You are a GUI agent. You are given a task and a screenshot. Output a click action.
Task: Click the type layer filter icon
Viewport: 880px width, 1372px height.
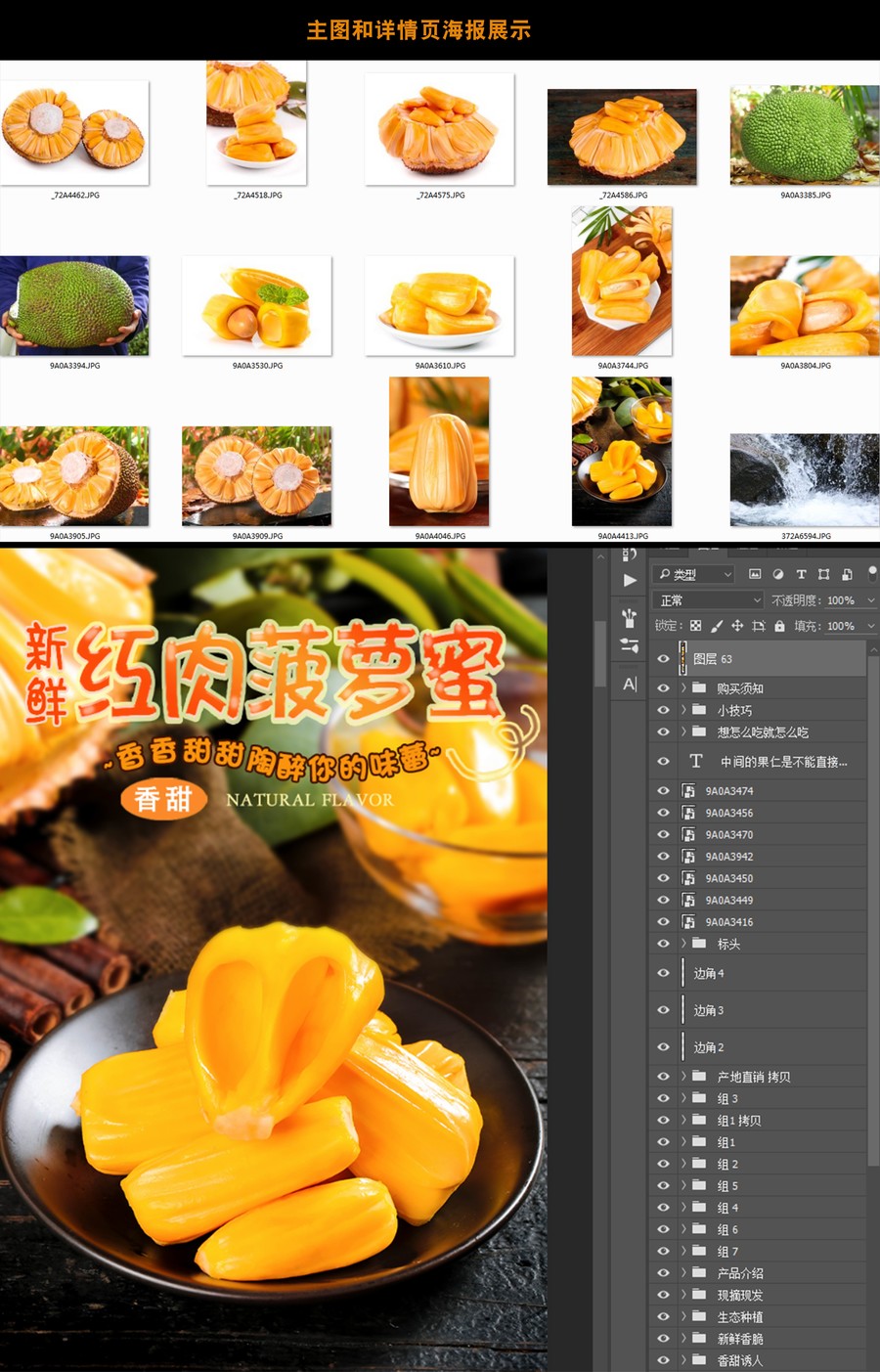801,574
